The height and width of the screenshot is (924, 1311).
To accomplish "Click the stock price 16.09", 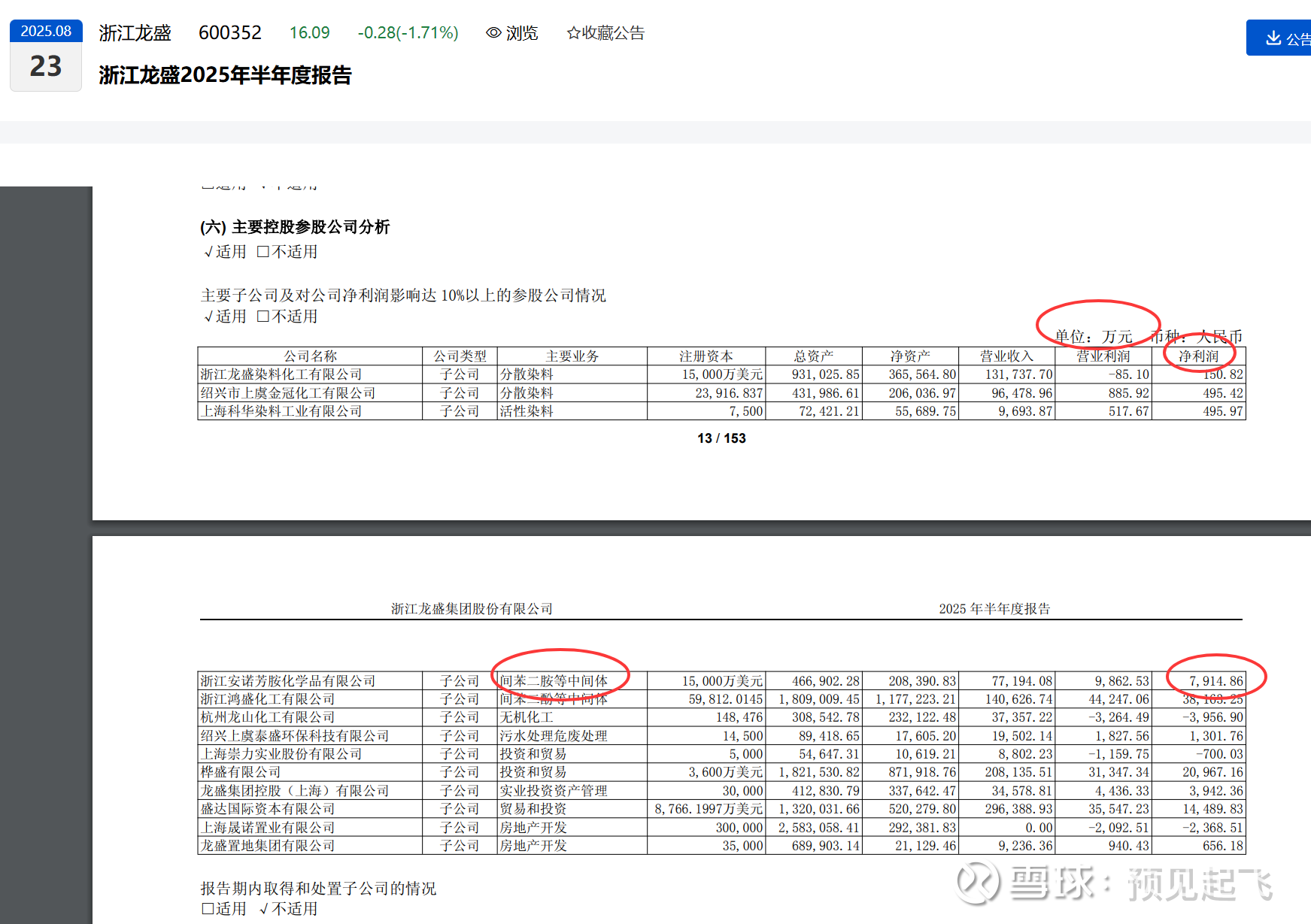I will point(309,33).
